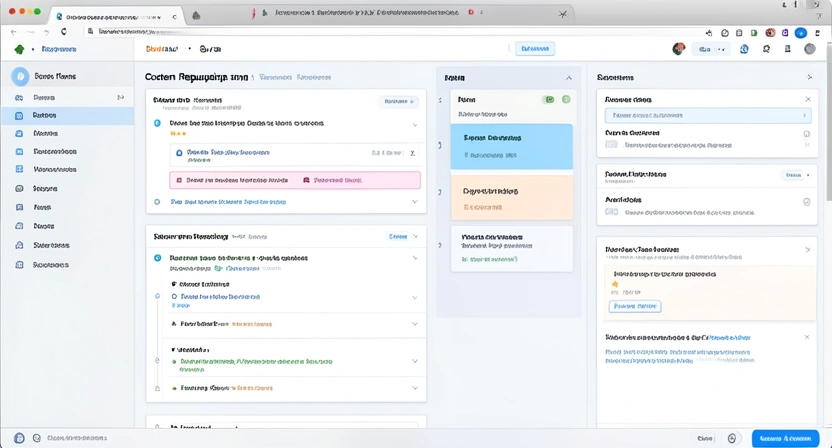This screenshot has width=832, height=448.
Task: Select the filled blue radio in the first card
Action: tap(157, 123)
